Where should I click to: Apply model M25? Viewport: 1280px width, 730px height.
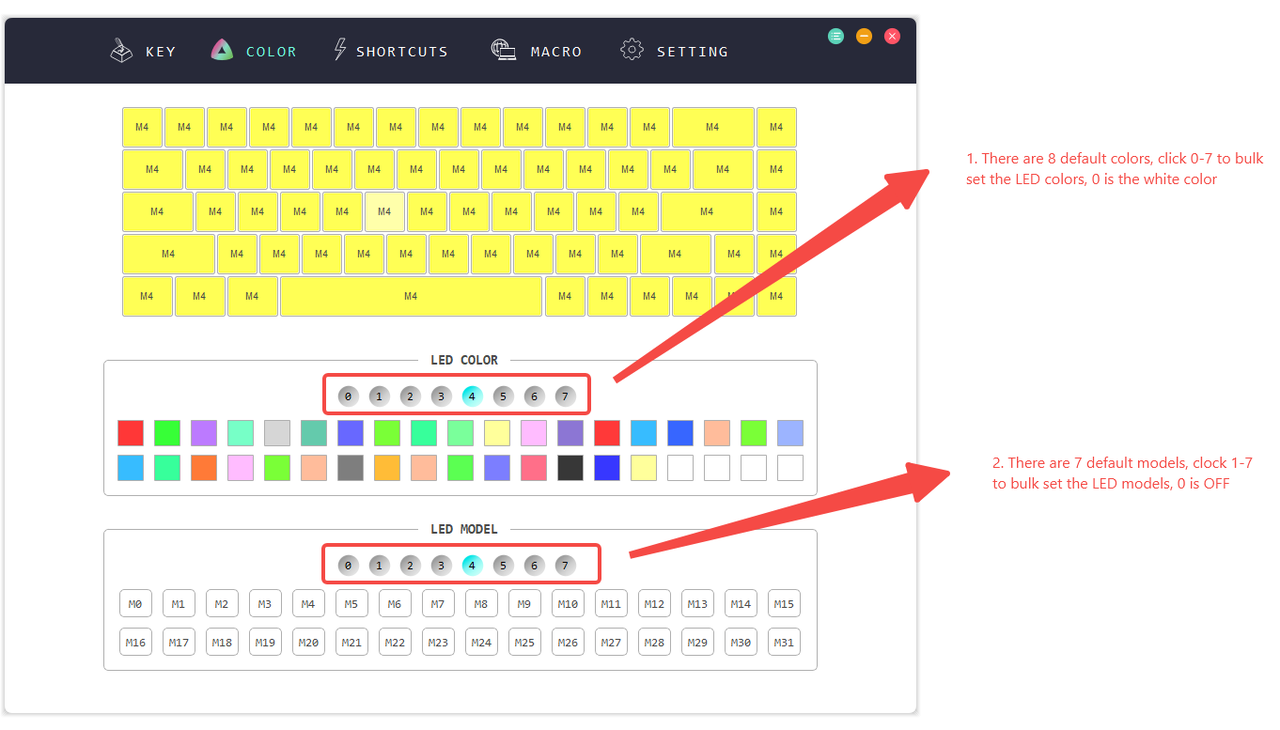(525, 642)
